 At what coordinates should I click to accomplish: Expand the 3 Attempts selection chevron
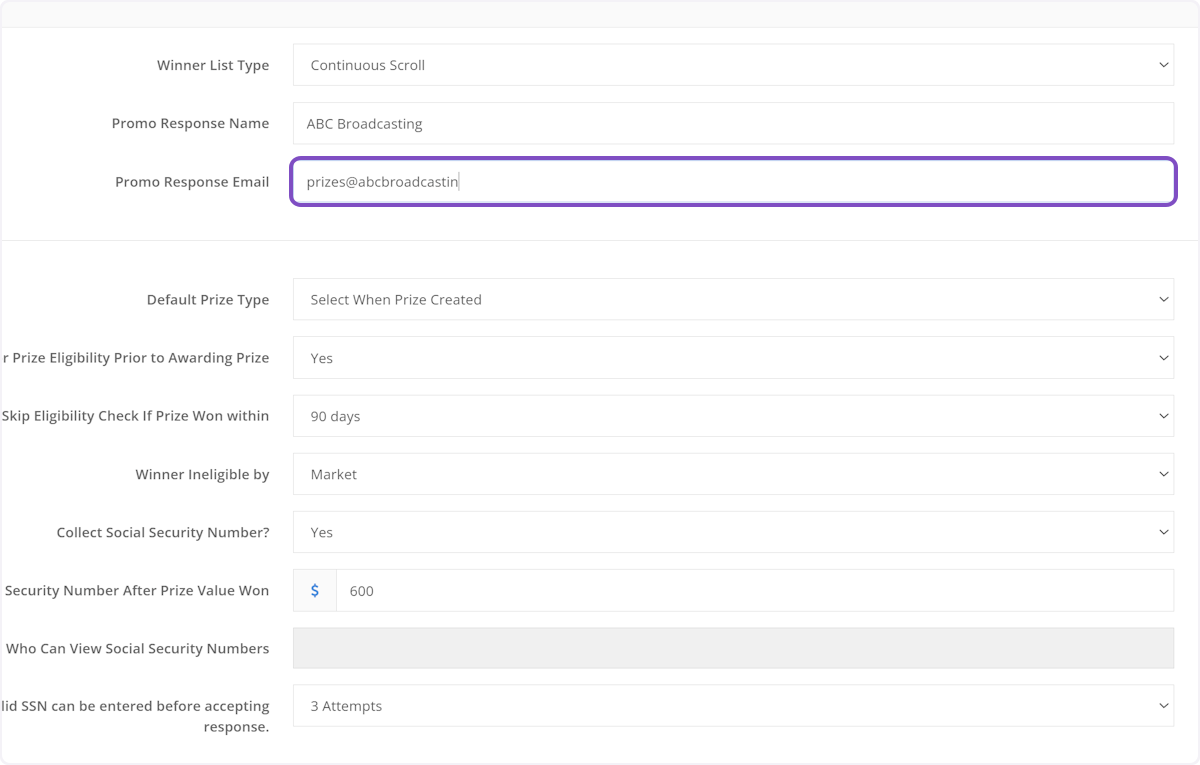tap(1163, 705)
